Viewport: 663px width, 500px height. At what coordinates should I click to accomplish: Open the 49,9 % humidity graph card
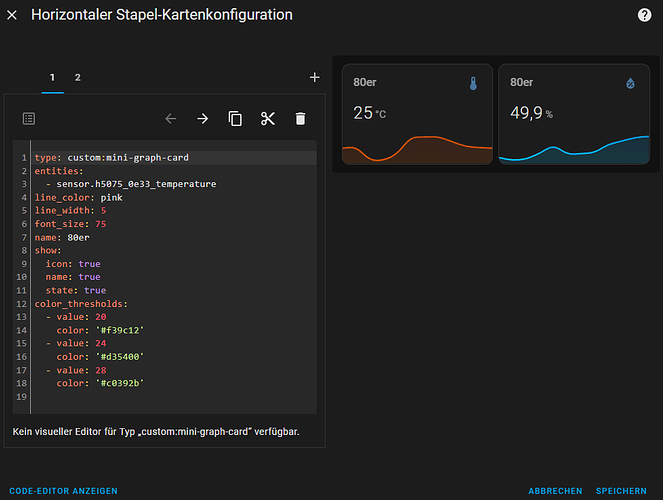[573, 115]
